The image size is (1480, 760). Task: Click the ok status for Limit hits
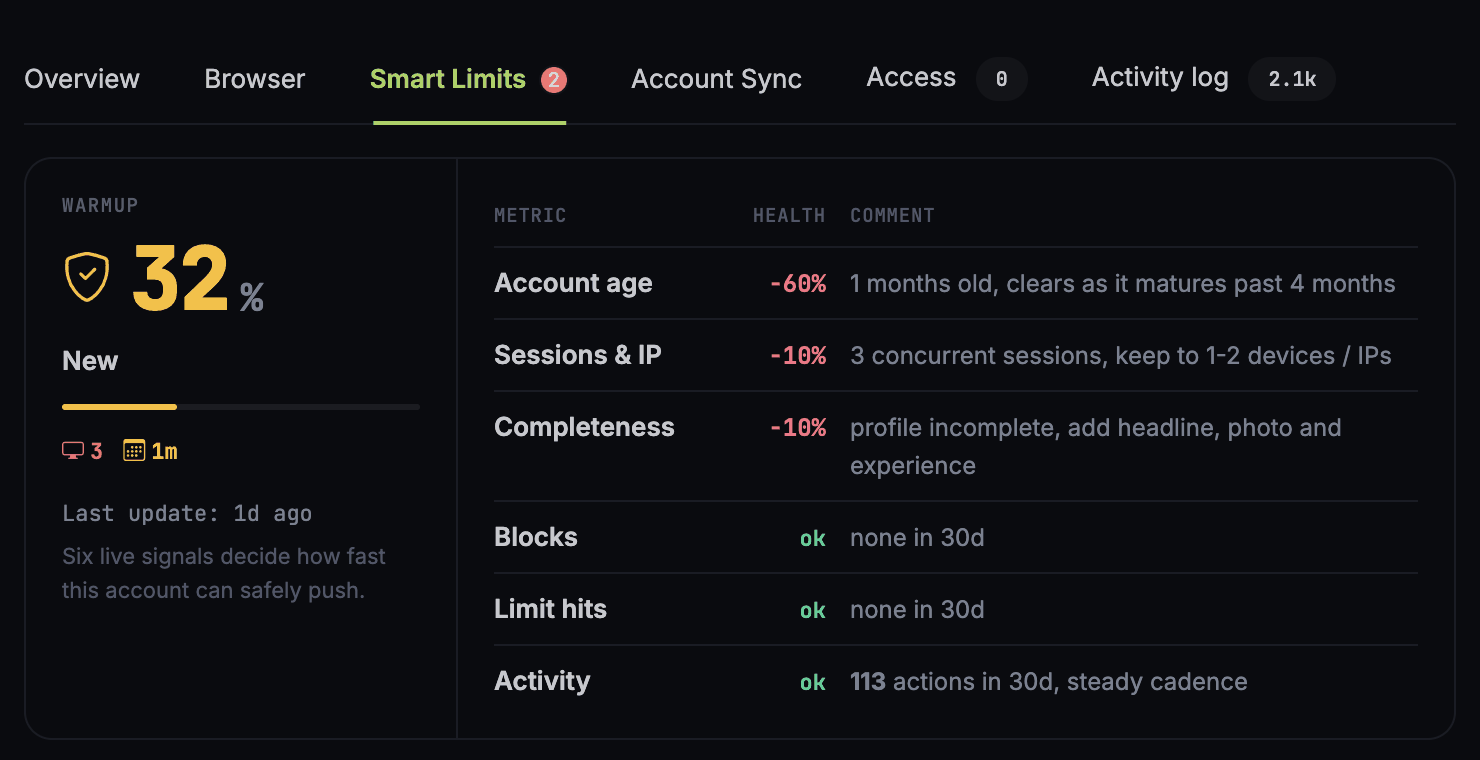pos(813,610)
